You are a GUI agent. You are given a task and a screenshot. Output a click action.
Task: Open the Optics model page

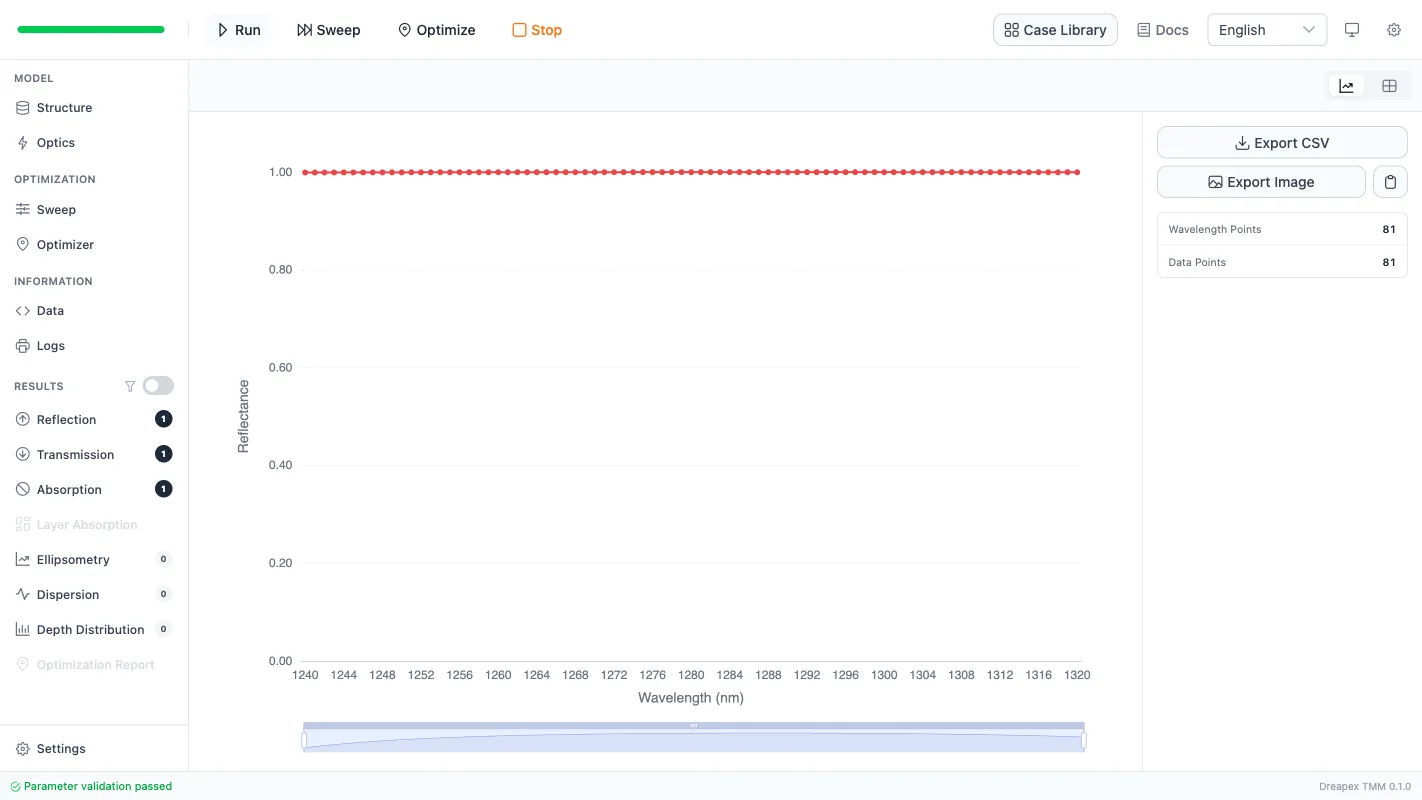(x=94, y=143)
